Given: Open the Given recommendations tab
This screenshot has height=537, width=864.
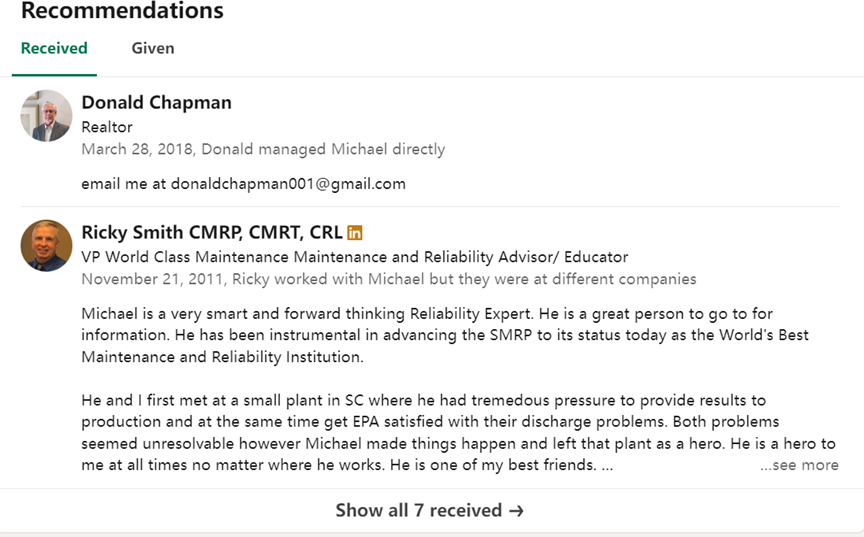Looking at the screenshot, I should click(153, 48).
